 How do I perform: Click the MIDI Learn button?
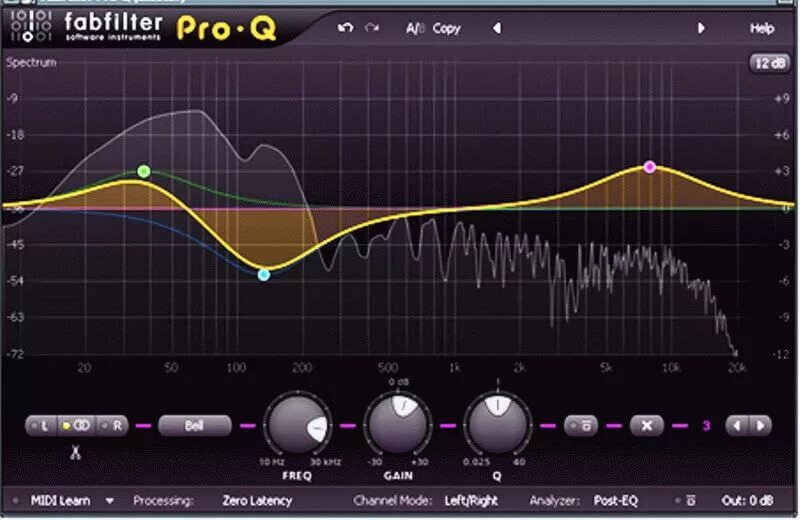point(60,501)
